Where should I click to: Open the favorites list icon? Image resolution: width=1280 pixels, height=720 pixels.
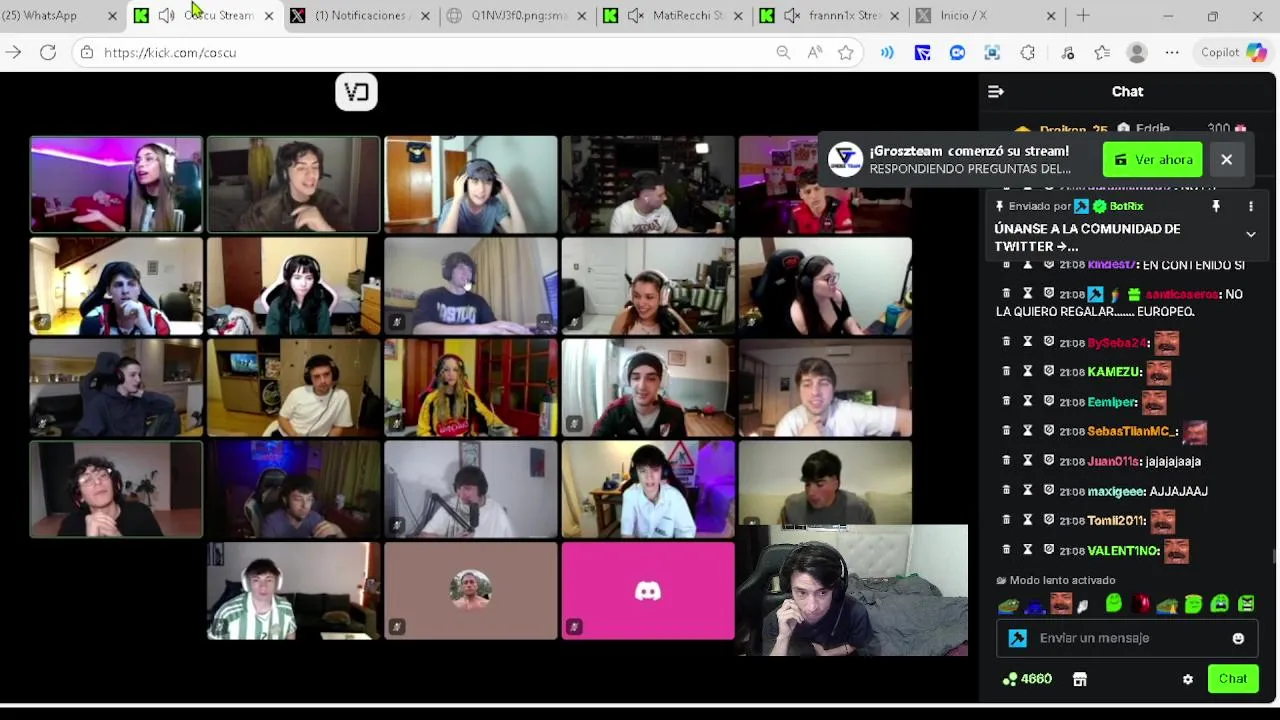[1102, 52]
